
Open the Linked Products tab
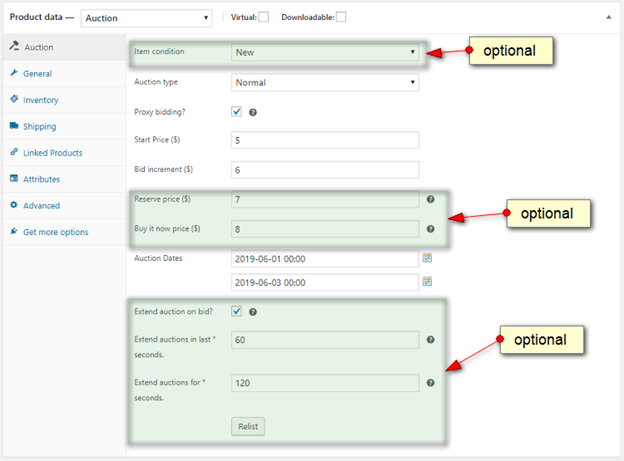pos(52,153)
